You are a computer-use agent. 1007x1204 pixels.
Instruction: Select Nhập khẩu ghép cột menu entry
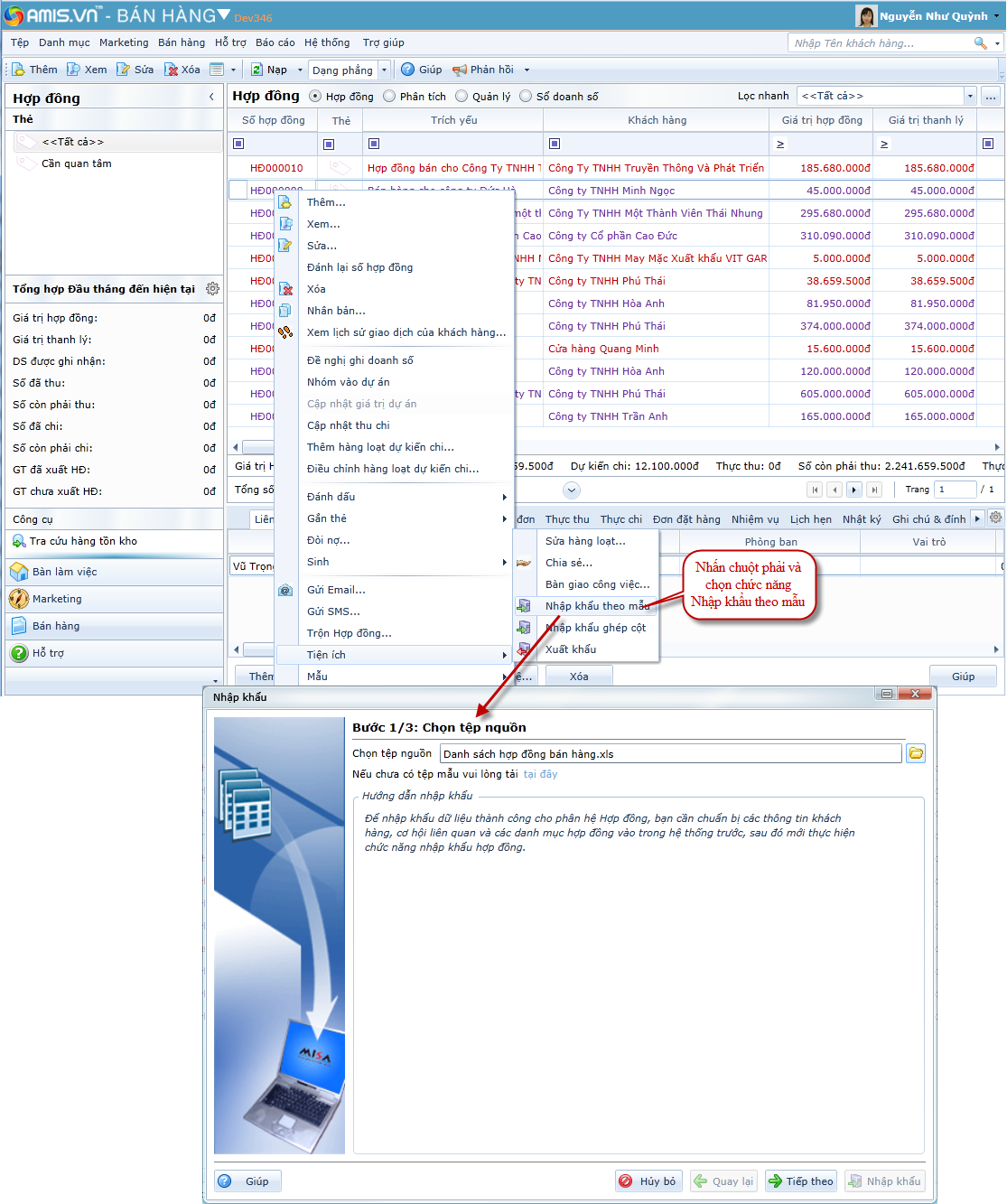[x=595, y=628]
